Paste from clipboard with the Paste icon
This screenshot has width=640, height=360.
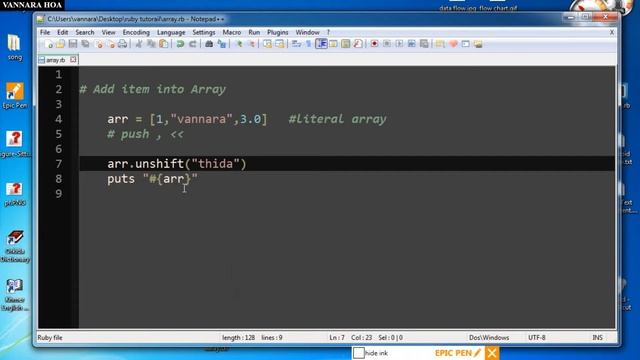164,44
